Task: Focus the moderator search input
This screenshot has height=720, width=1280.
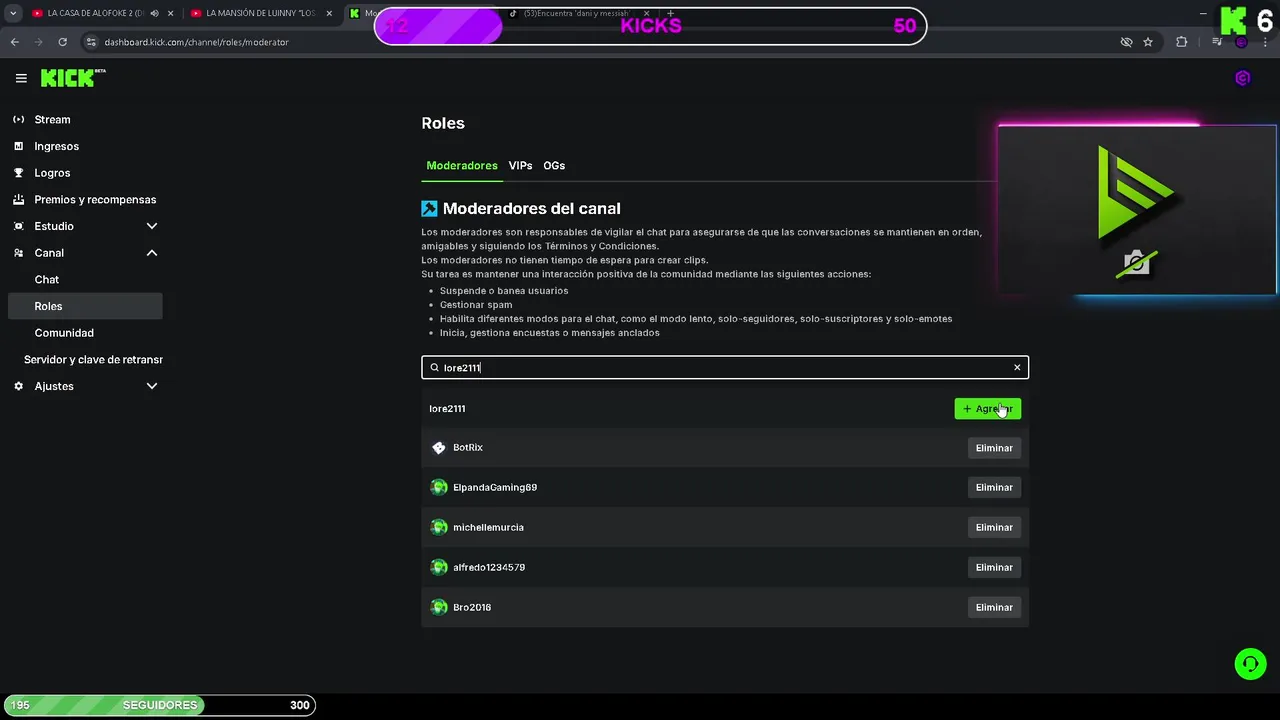Action: pos(725,368)
